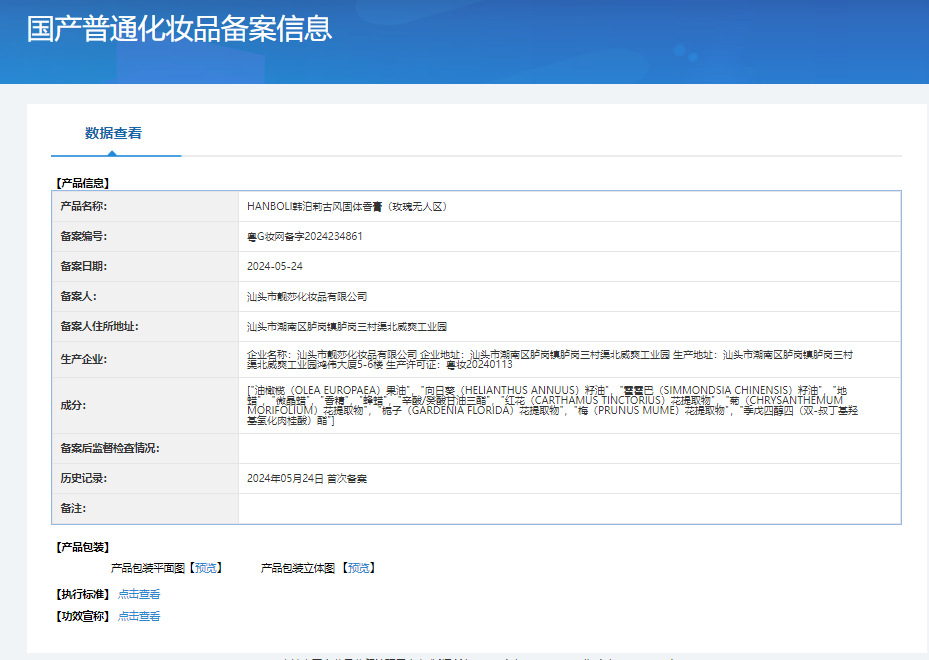This screenshot has height=660, width=929.
Task: Click the 备案人 company name value
Action: pos(307,297)
